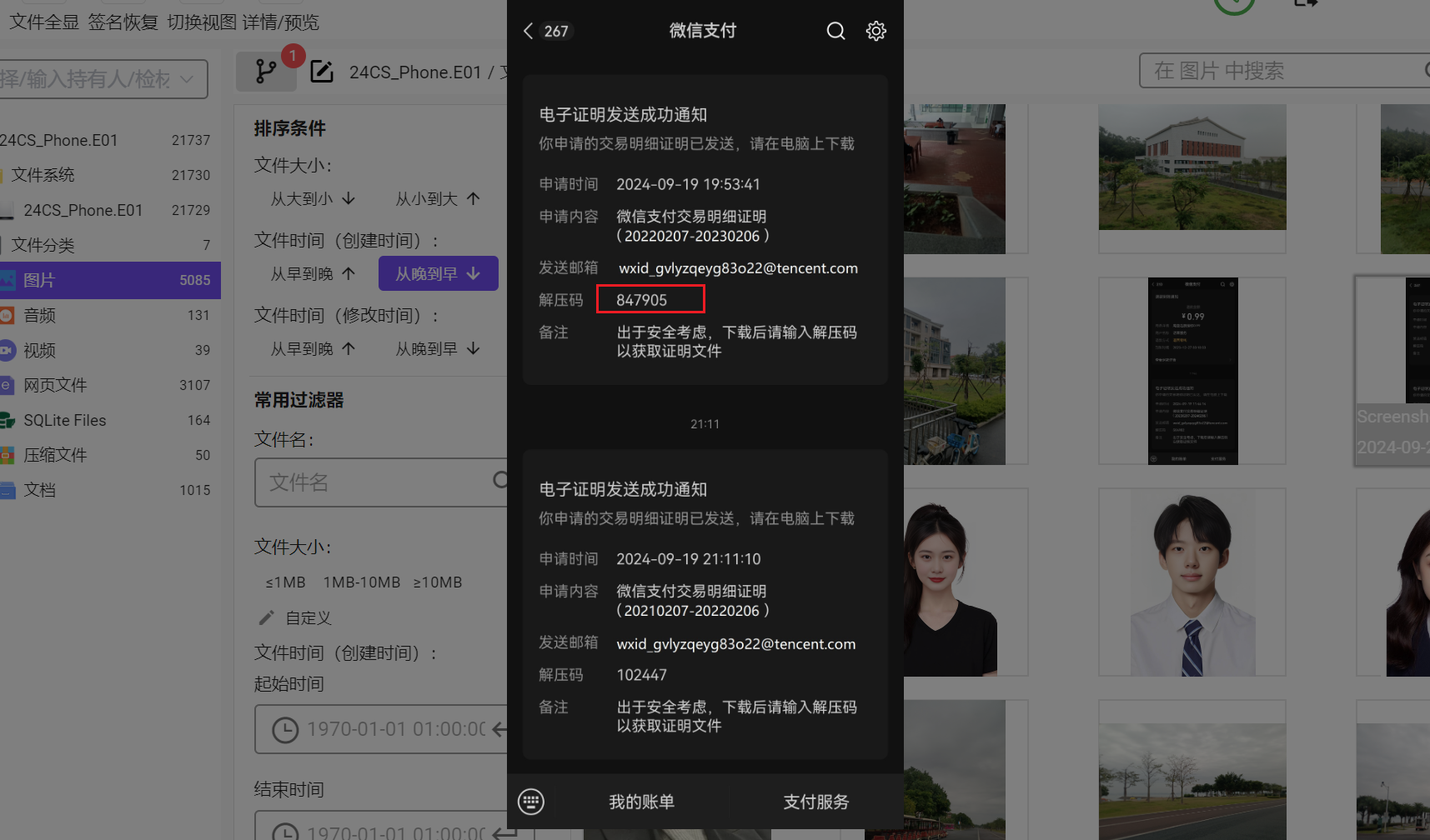Open the ¥0.99 payment screenshot thumbnail

coord(1193,371)
